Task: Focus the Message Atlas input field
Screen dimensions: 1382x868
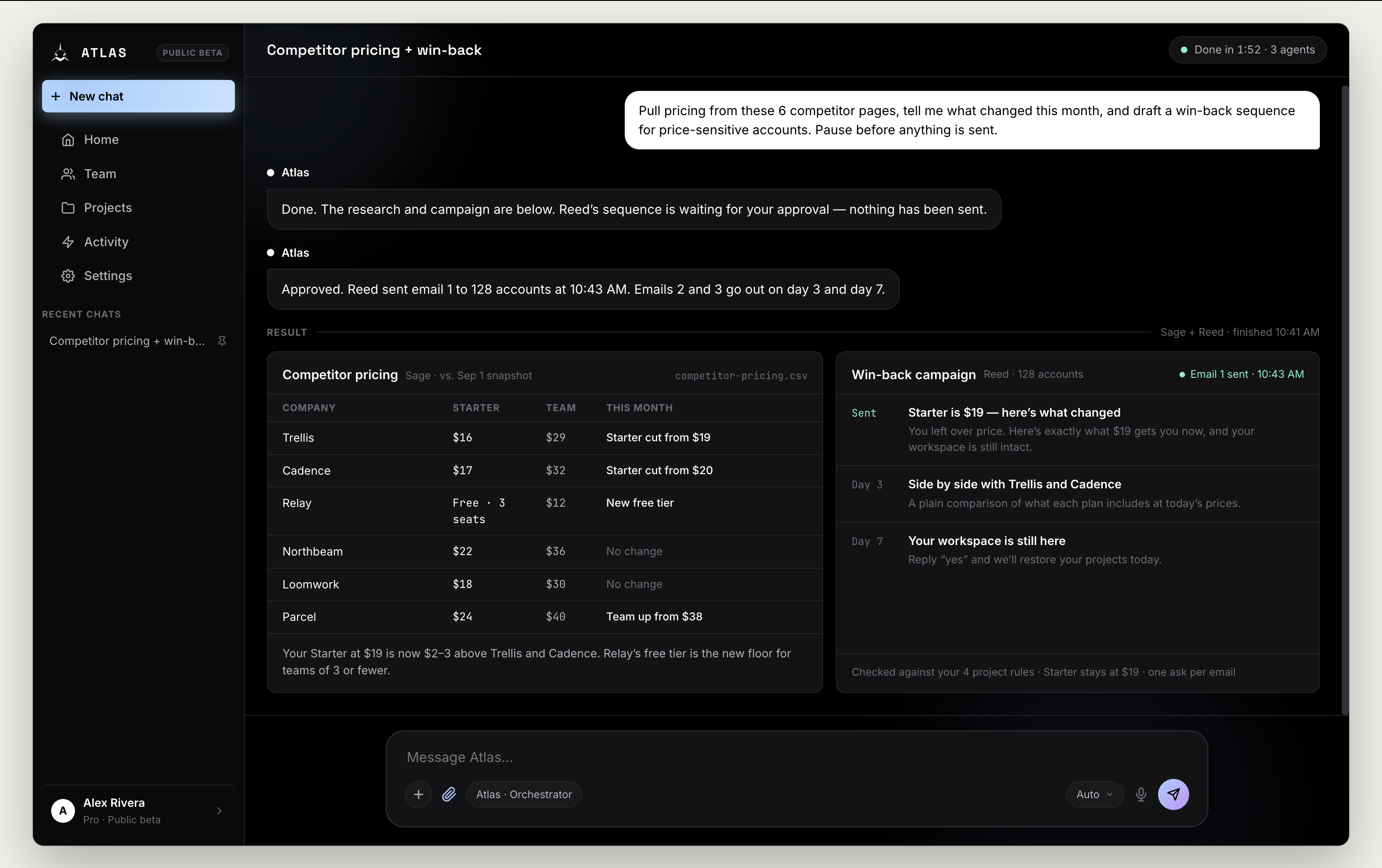Action: point(797,757)
